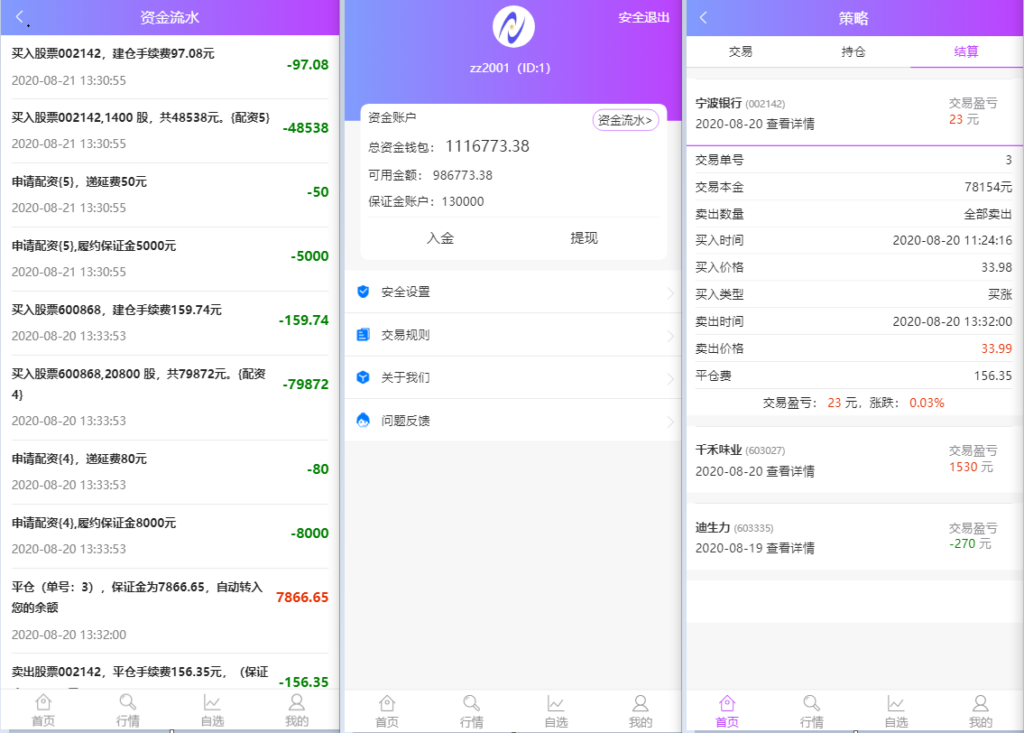Click the -156.35 closing fee amount

tap(304, 682)
